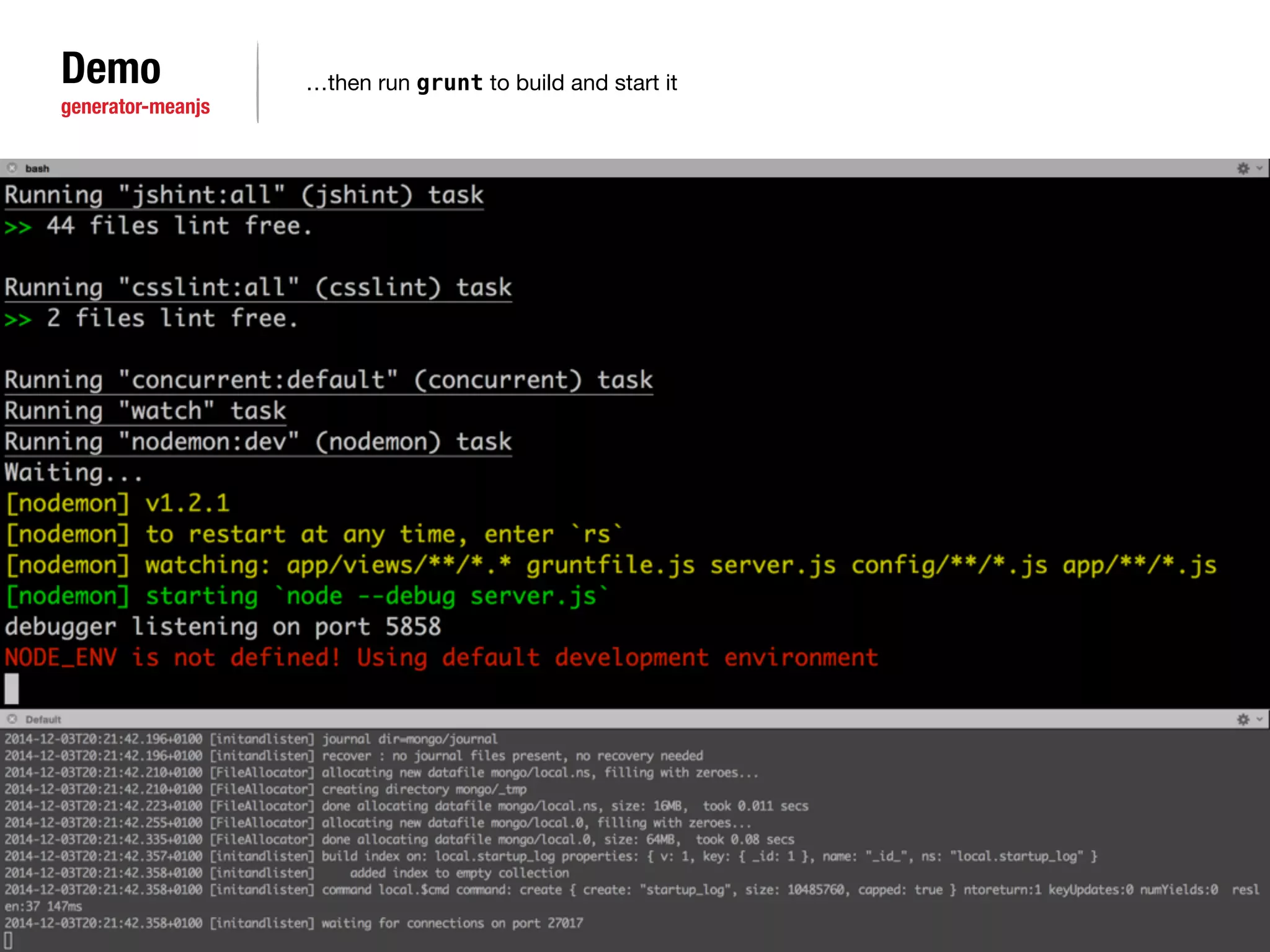This screenshot has height=952, width=1270.
Task: Click the block cursor in bash terminal
Action: pos(12,689)
